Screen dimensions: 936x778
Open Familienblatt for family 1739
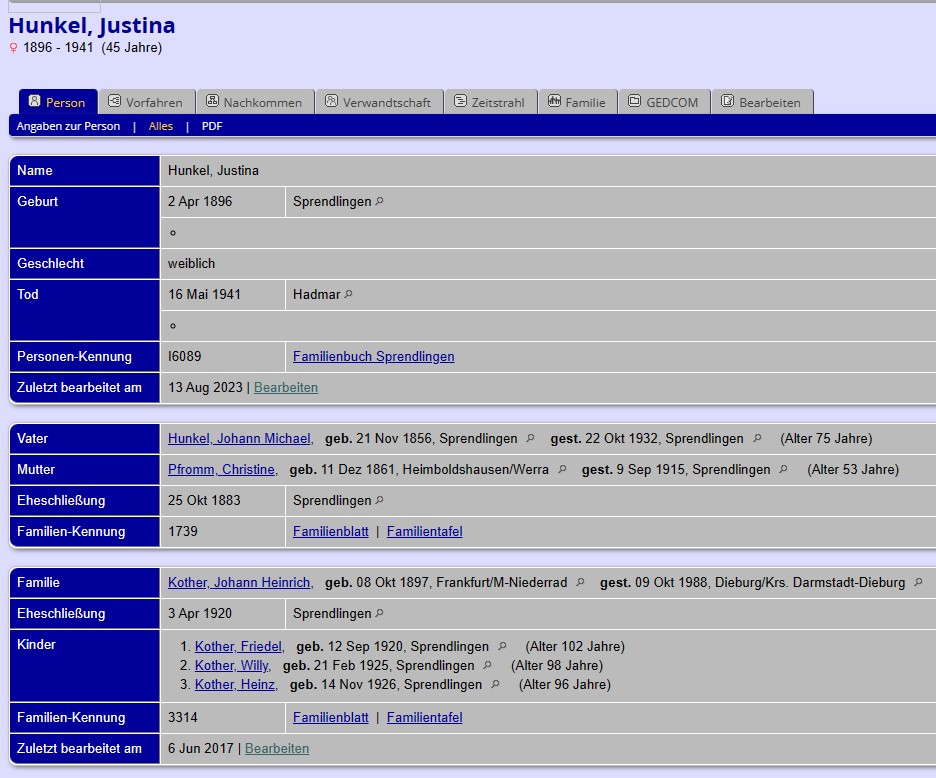tap(331, 531)
